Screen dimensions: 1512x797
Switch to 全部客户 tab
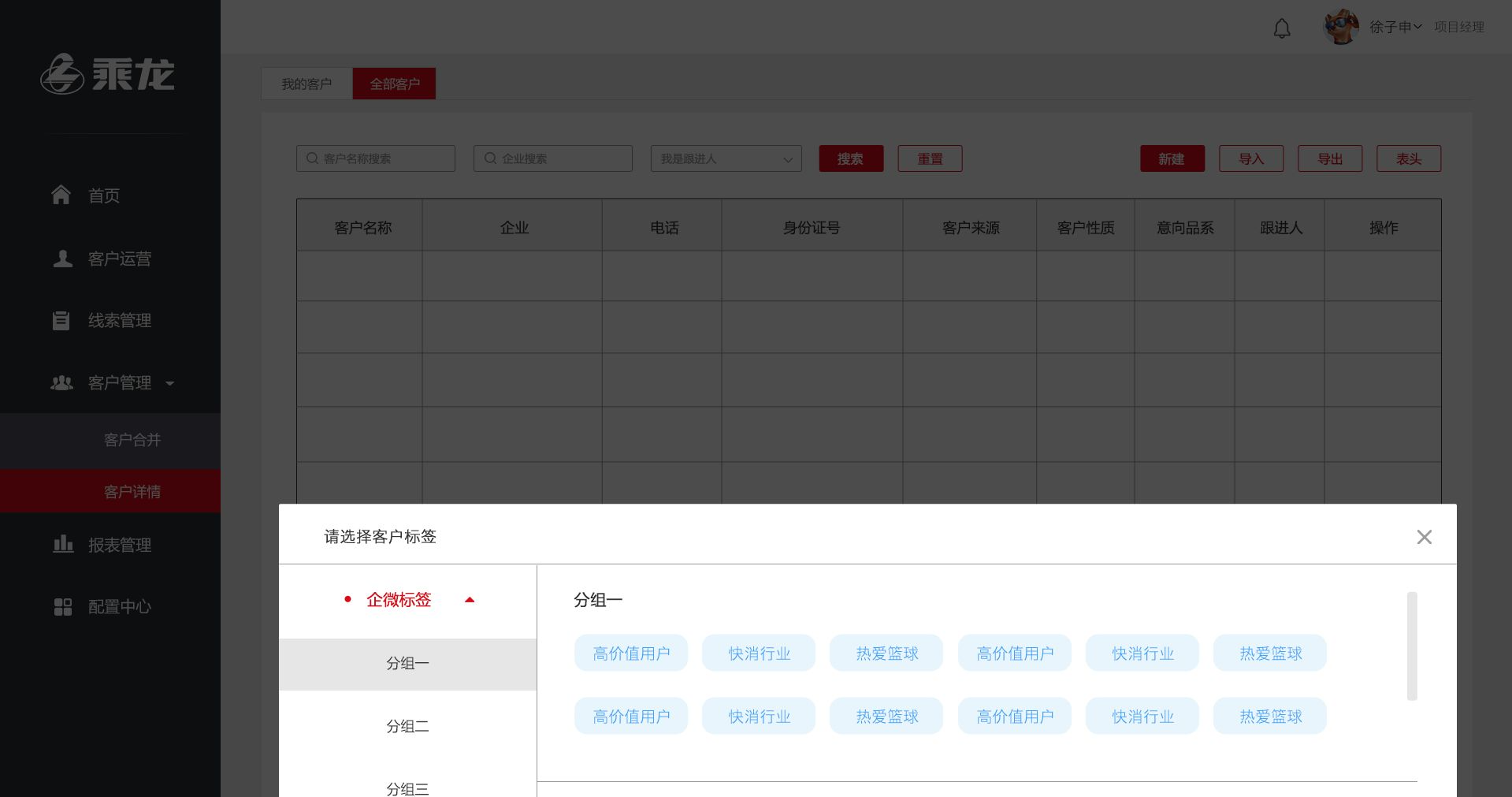coord(394,84)
